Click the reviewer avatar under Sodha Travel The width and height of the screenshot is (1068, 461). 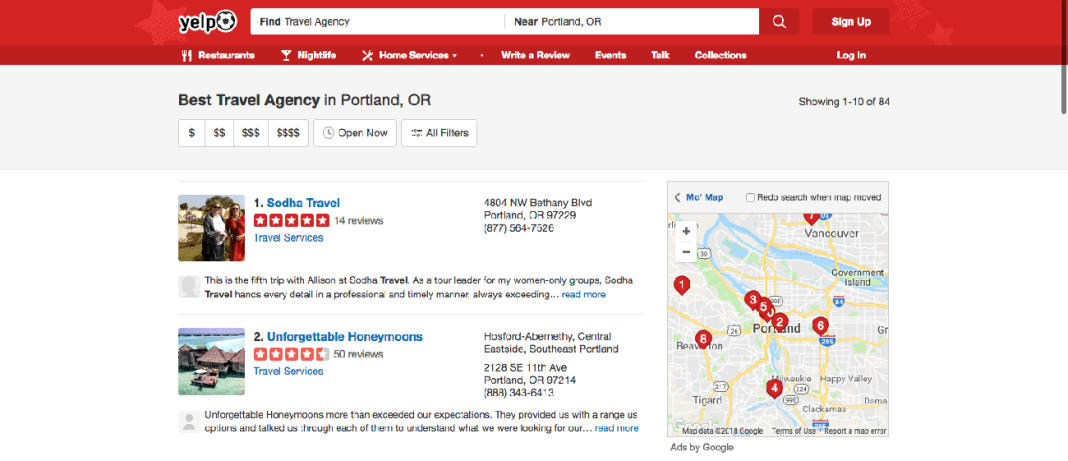click(189, 287)
